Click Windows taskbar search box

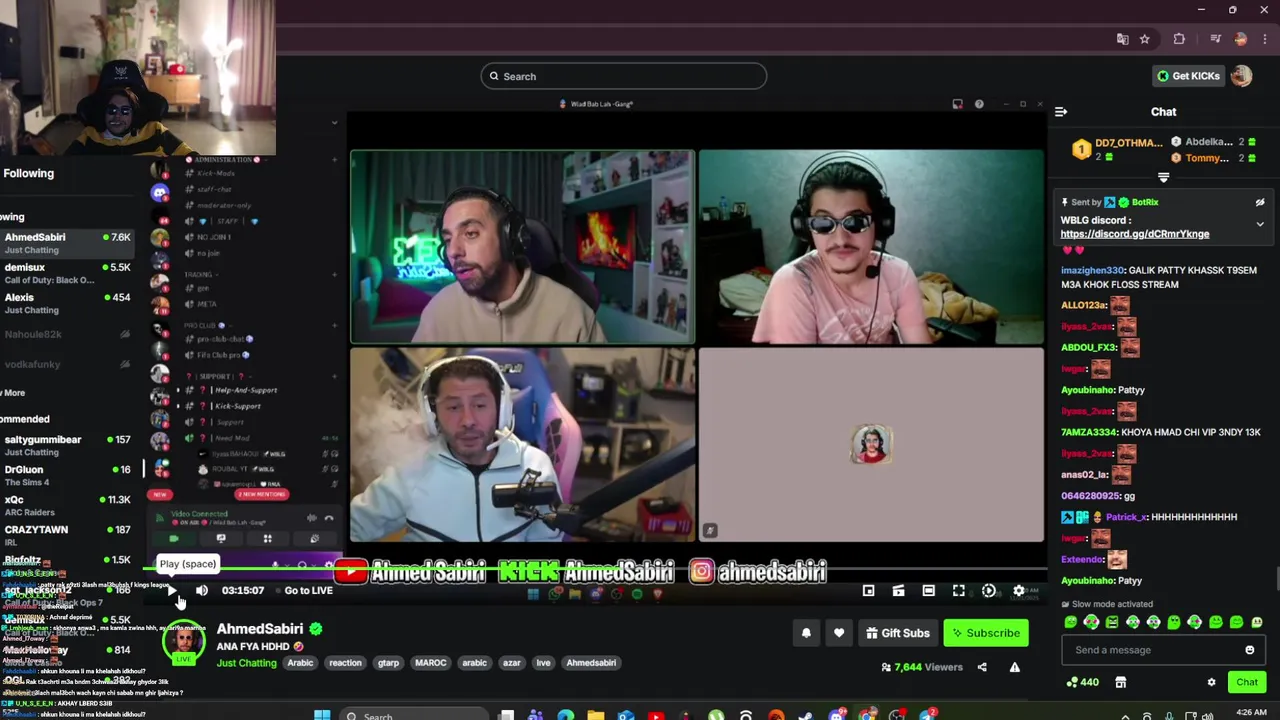(416, 715)
